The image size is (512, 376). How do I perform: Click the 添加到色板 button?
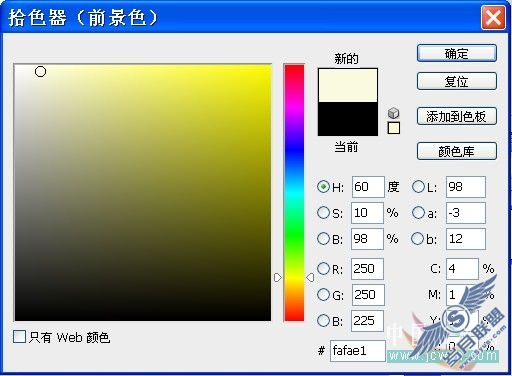click(457, 116)
